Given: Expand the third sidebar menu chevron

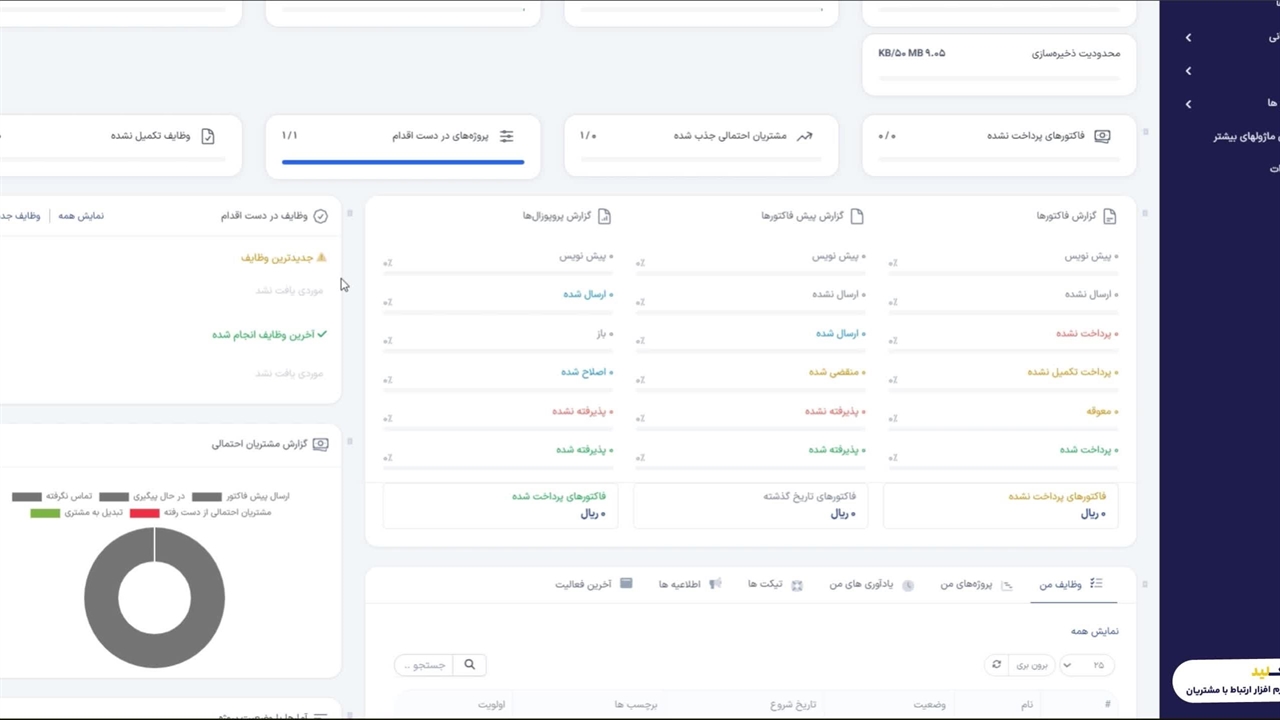Looking at the screenshot, I should tap(1188, 104).
